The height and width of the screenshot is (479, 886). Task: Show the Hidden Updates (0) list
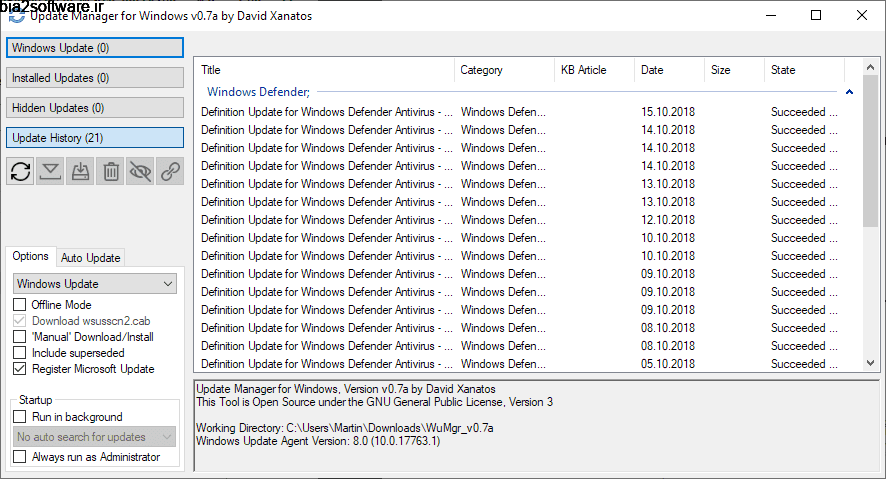point(95,108)
